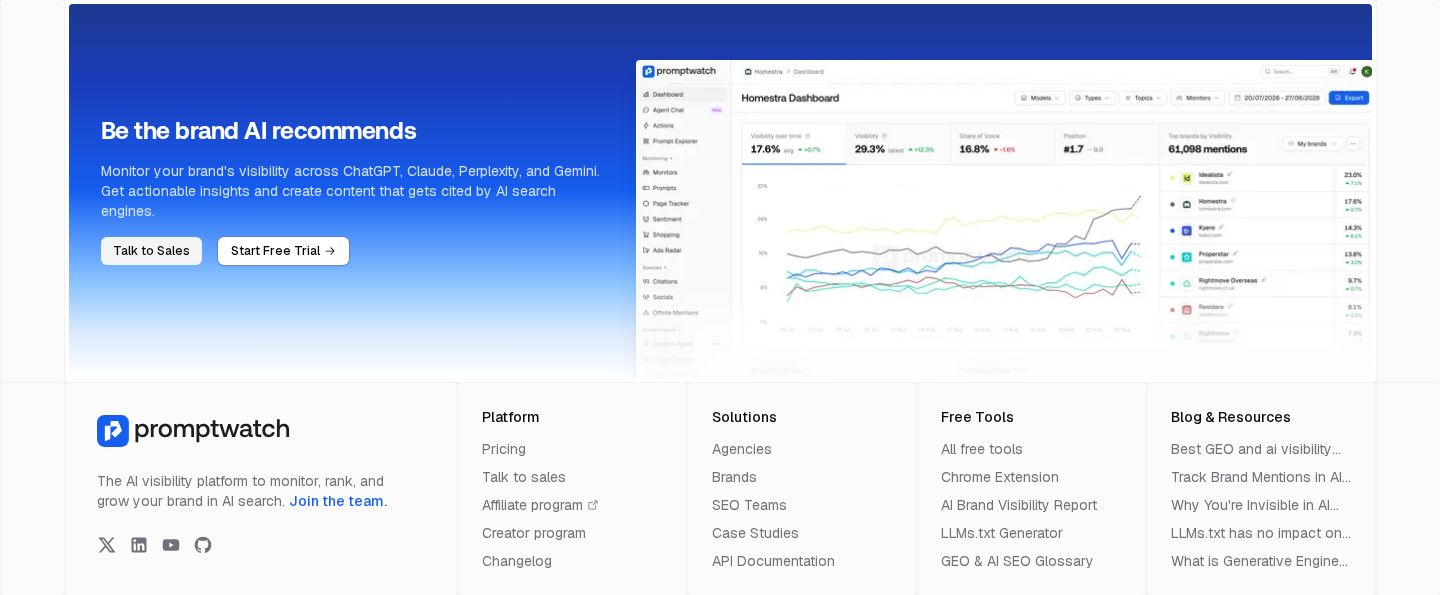This screenshot has width=1440, height=595.
Task: Select Actions in the preview sidebar
Action: [x=684, y=126]
